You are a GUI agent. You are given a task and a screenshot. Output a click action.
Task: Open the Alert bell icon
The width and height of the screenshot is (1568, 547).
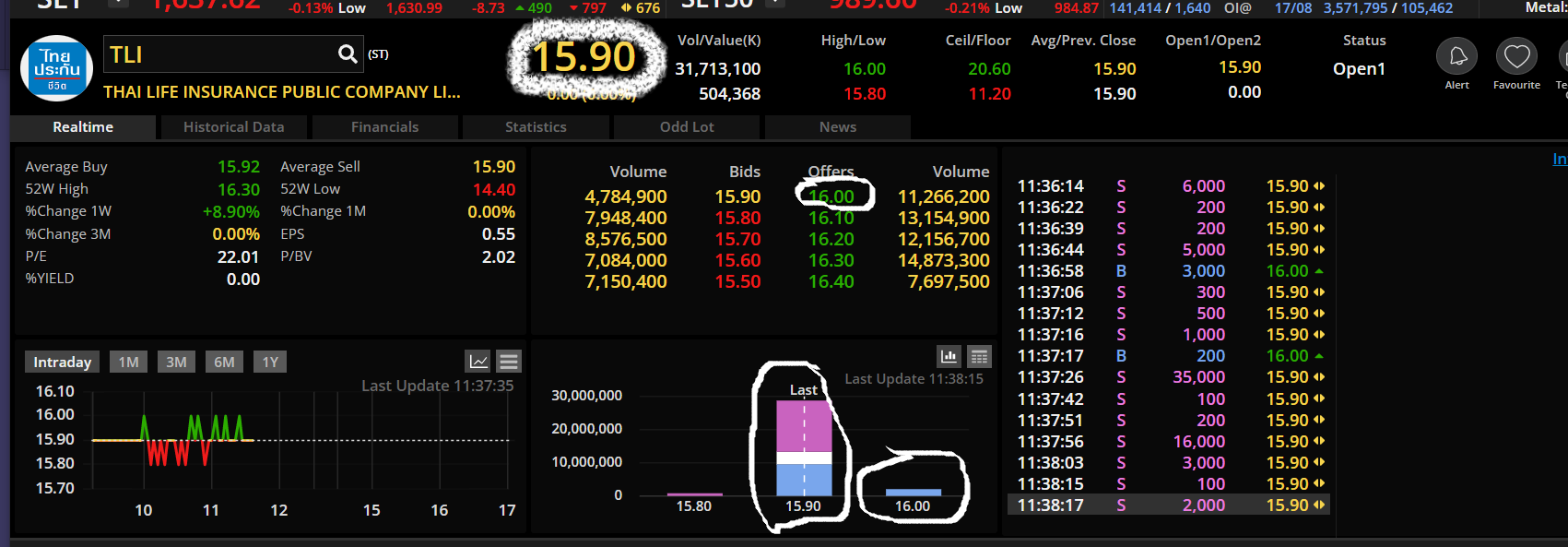coord(1456,57)
